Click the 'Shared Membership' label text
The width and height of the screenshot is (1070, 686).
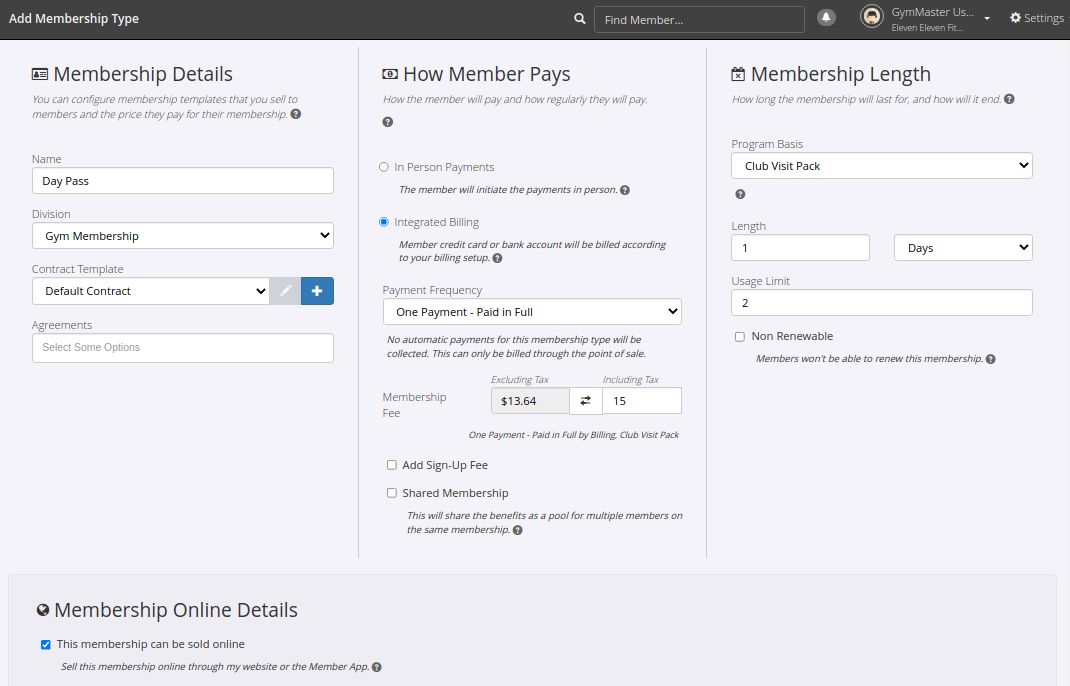coord(455,493)
